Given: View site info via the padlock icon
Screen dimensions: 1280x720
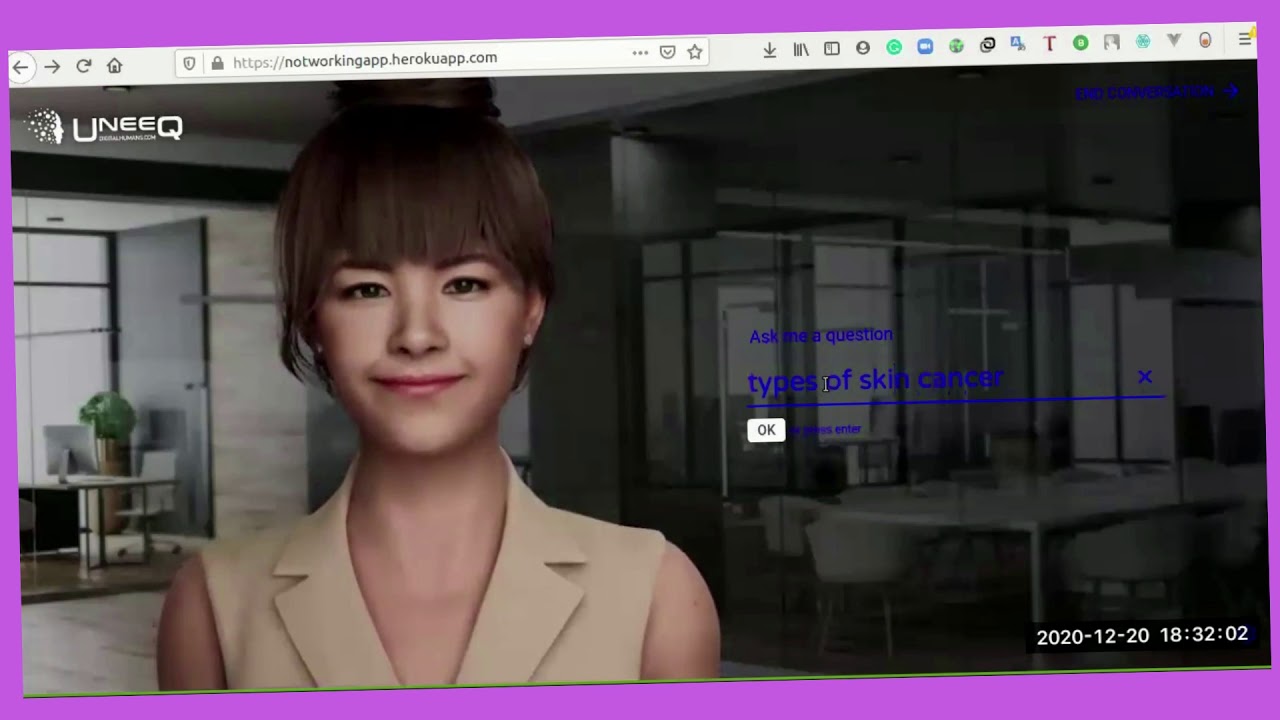Looking at the screenshot, I should [217, 62].
